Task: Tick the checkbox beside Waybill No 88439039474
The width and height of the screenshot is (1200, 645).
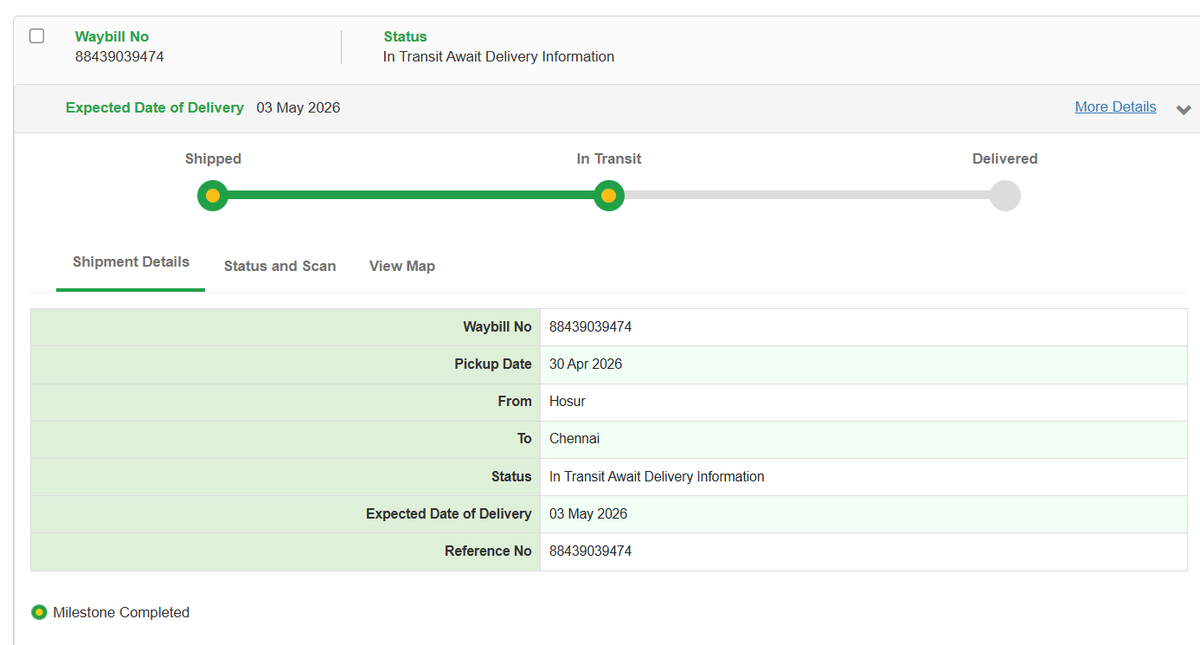Action: 37,36
